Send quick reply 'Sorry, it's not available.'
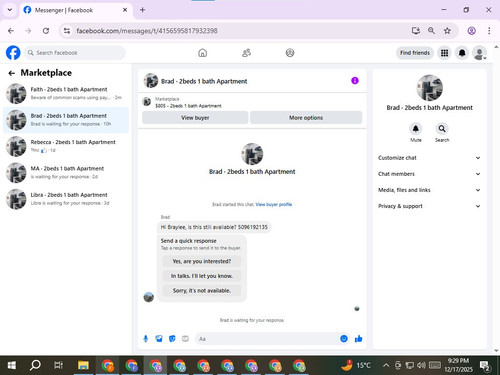The image size is (500, 375). coord(202,290)
